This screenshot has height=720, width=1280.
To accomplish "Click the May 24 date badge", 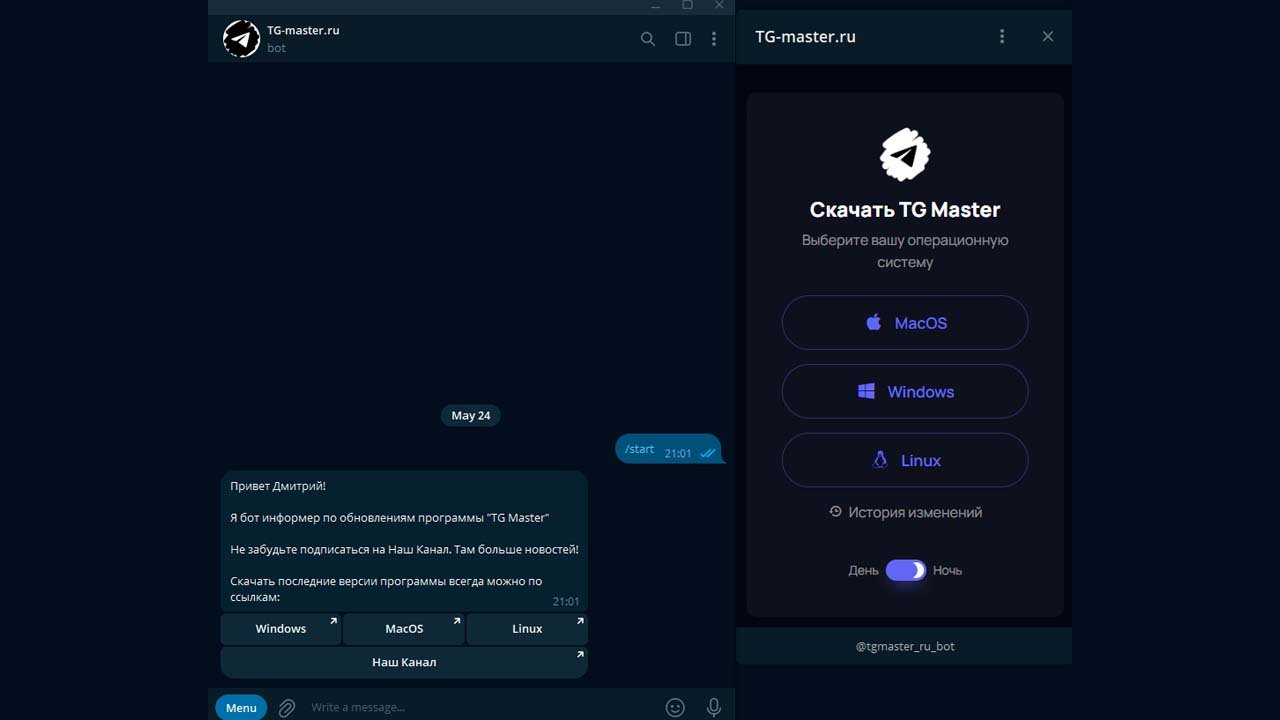I will (471, 415).
